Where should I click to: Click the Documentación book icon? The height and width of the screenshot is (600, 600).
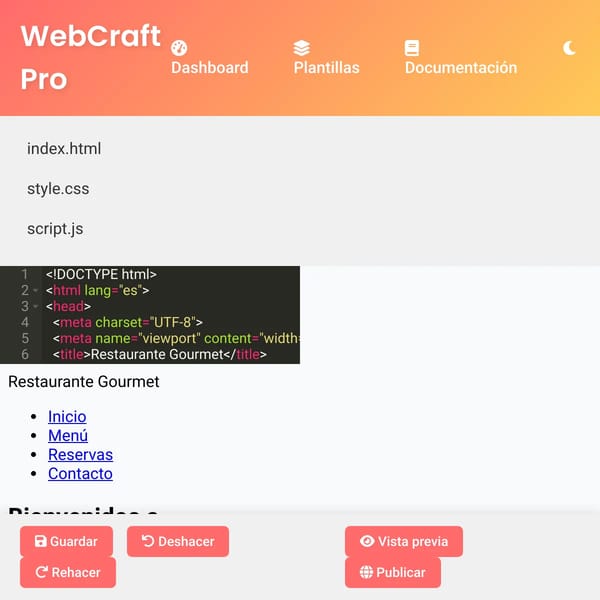click(412, 48)
